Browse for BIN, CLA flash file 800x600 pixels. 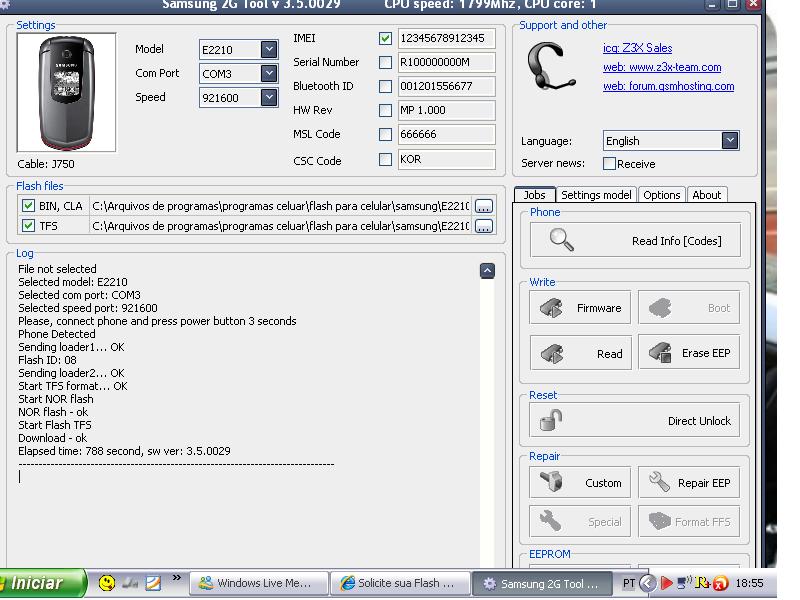(484, 206)
